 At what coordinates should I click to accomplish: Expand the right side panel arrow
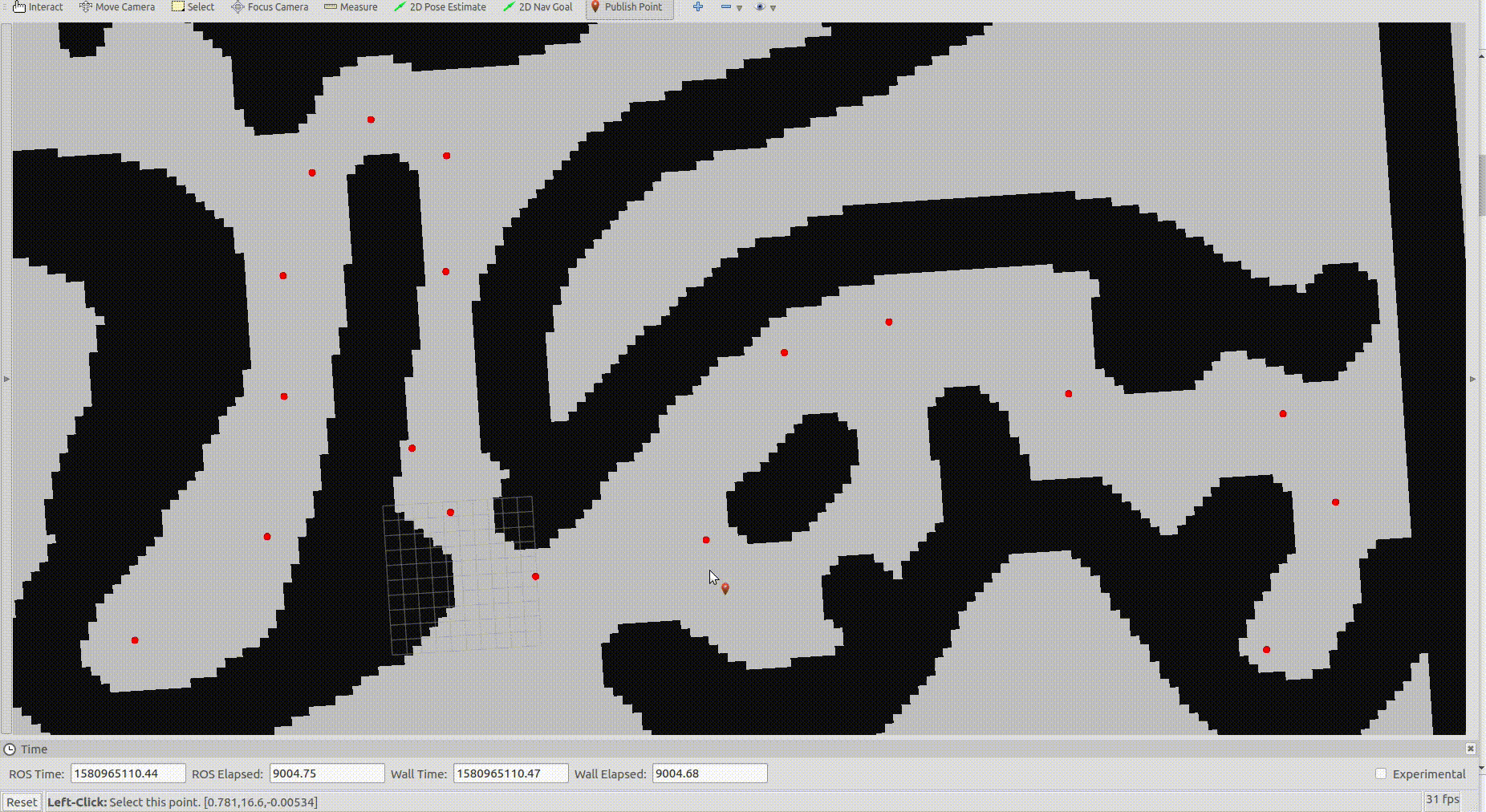click(x=1472, y=378)
